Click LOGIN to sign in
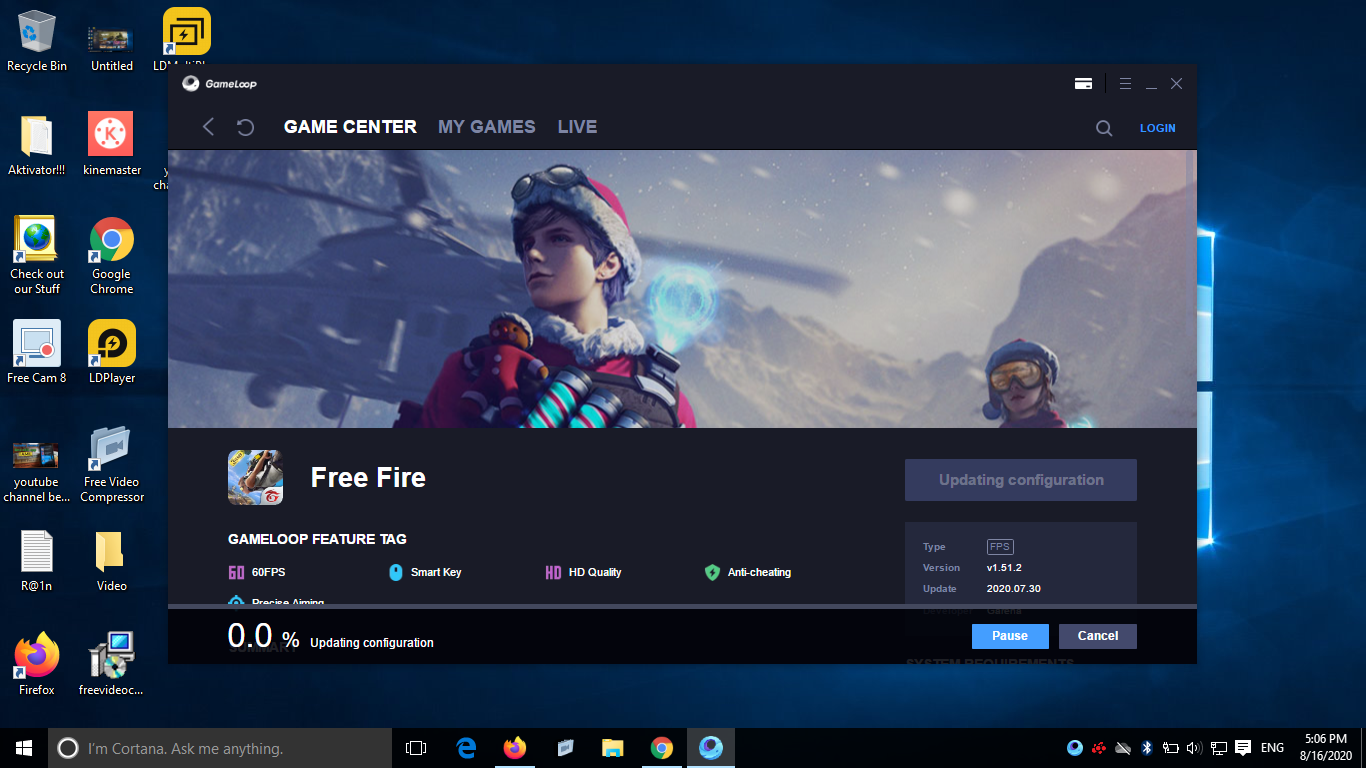 click(x=1157, y=128)
